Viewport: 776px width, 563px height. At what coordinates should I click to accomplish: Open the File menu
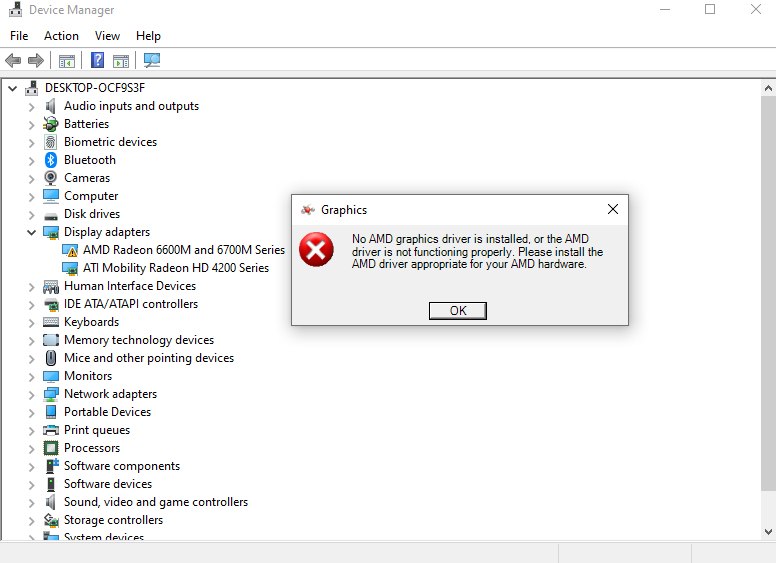[x=19, y=36]
